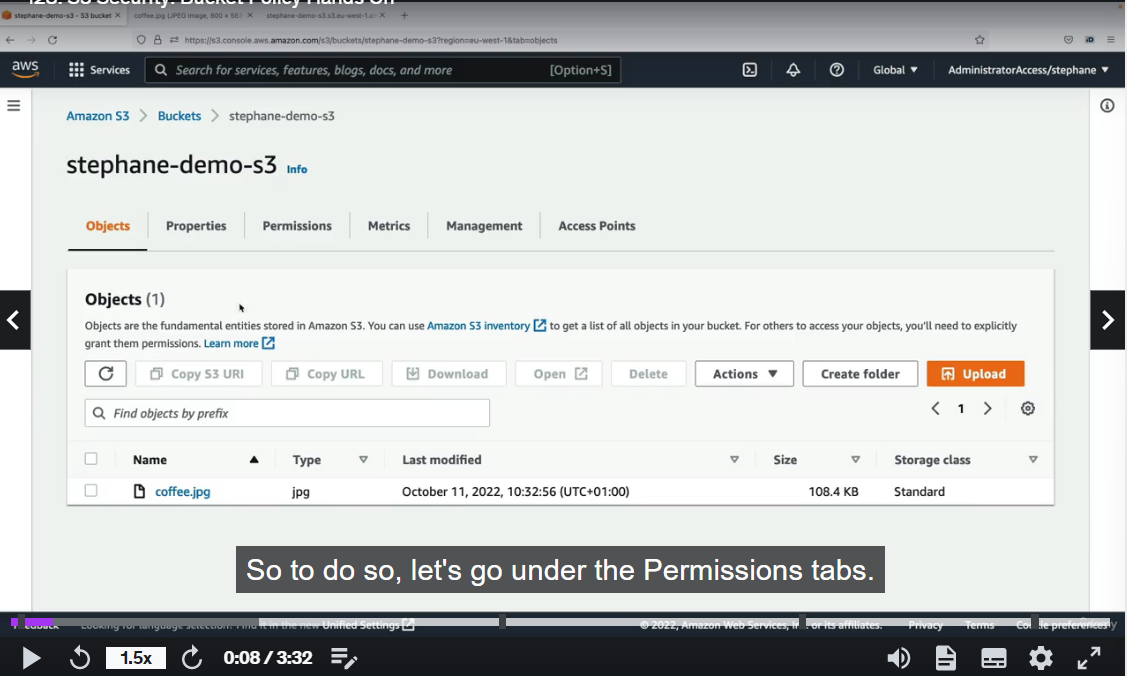Mute the video volume
Image resolution: width=1127 pixels, height=676 pixels.
click(x=898, y=657)
